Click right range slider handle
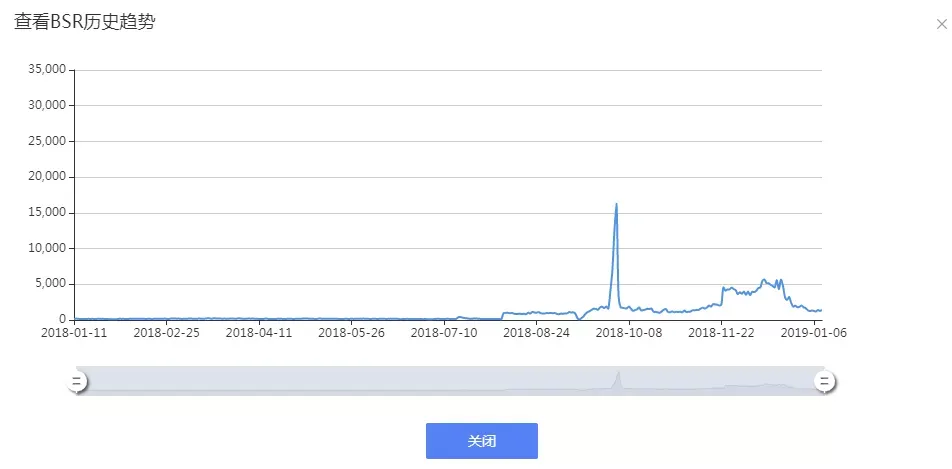The width and height of the screenshot is (952, 469). coord(824,381)
